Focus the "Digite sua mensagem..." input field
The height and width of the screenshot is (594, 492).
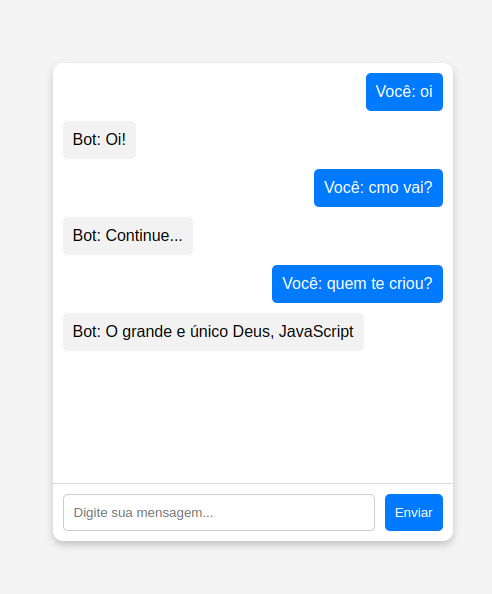tap(219, 512)
